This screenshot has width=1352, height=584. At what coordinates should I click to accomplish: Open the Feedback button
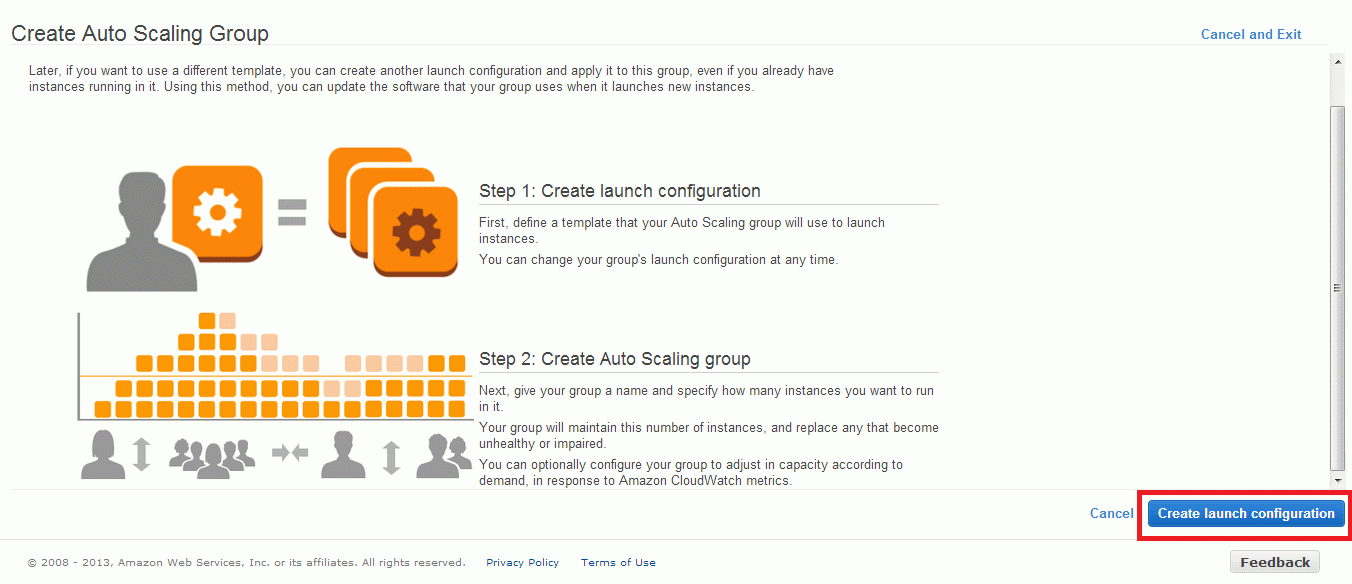coord(1275,562)
